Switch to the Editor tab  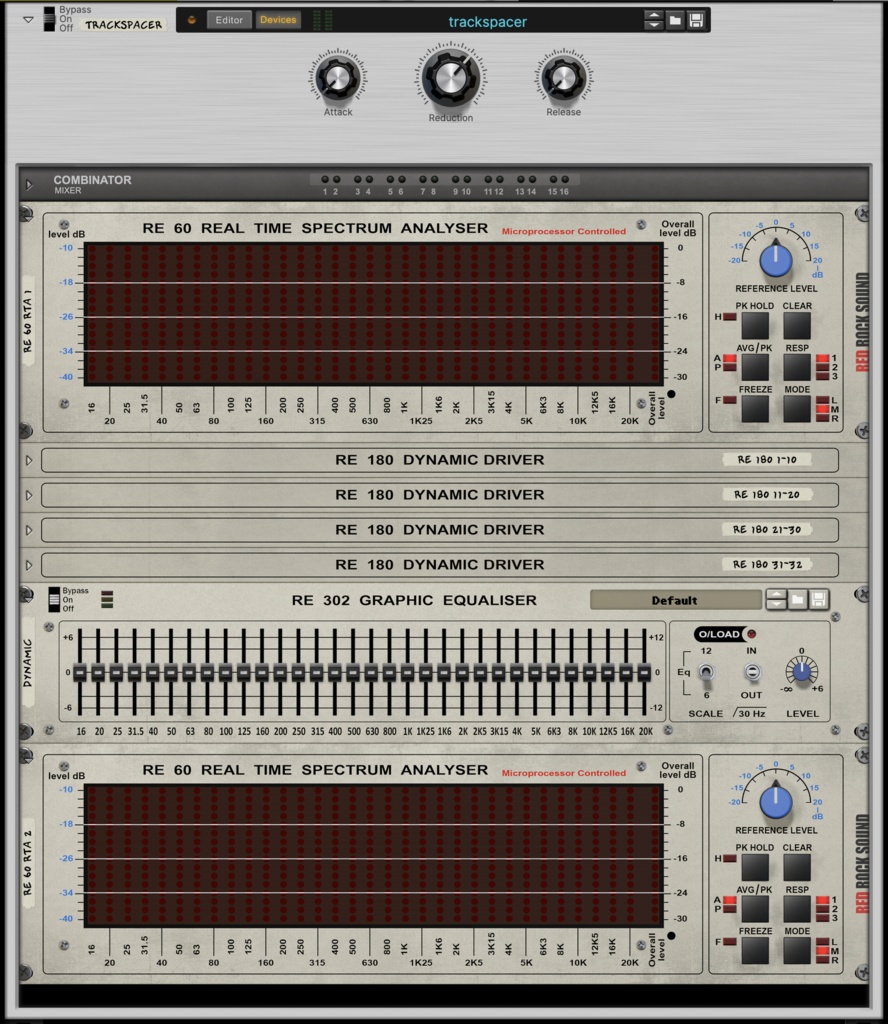(230, 18)
